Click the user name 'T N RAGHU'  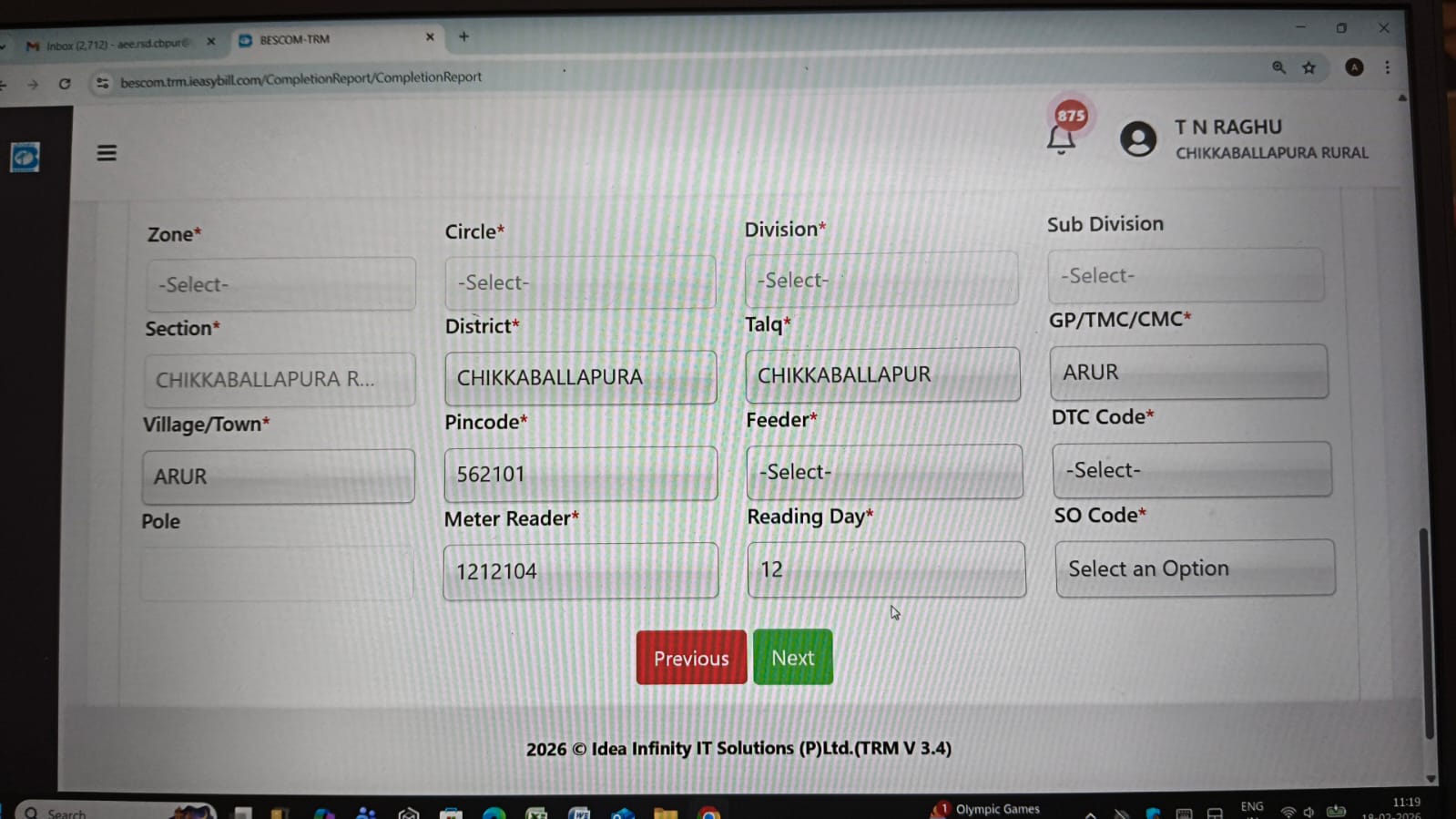point(1228,128)
